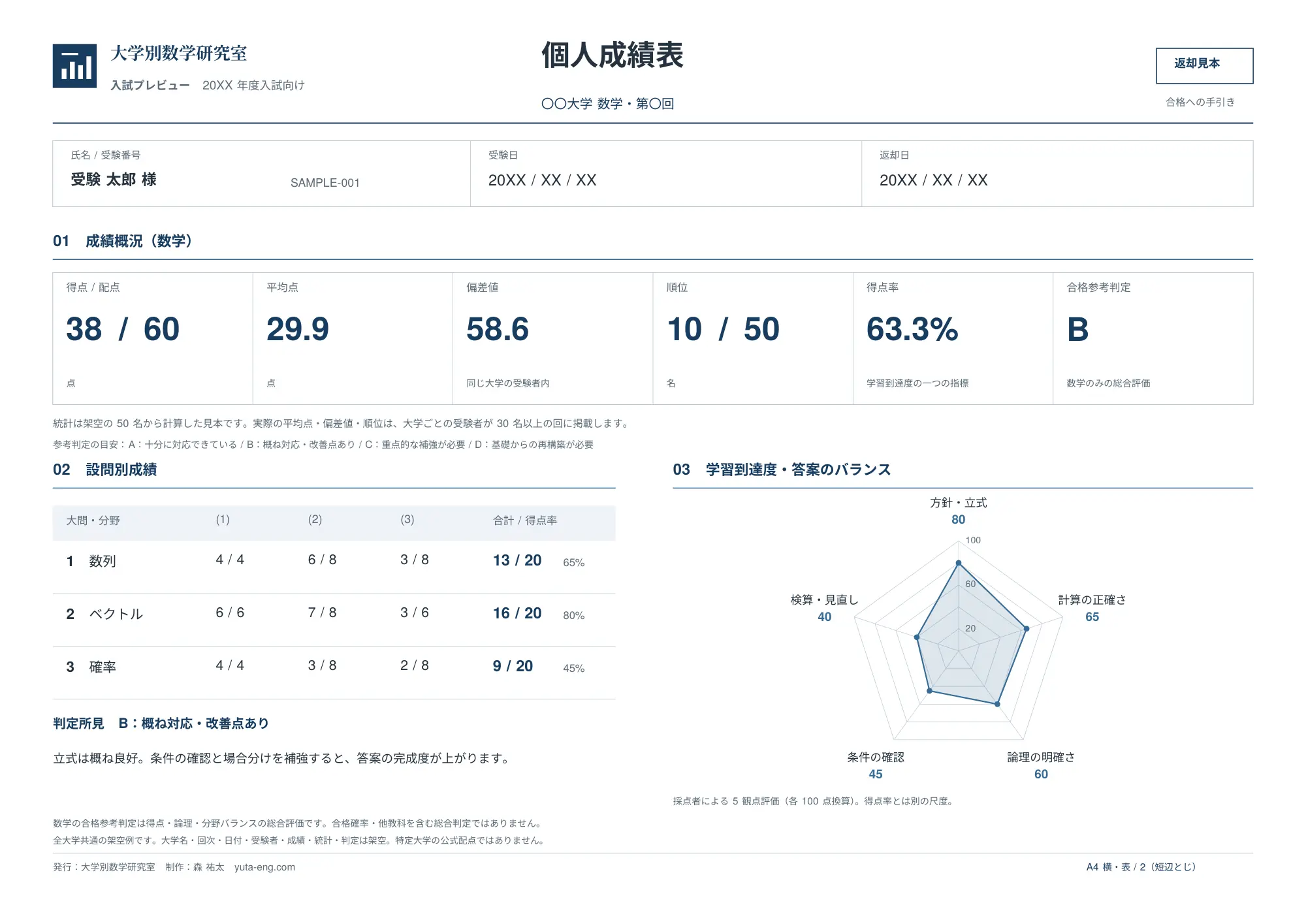Click the top radar data point for 方針・立式
1306x924 pixels.
(x=959, y=563)
